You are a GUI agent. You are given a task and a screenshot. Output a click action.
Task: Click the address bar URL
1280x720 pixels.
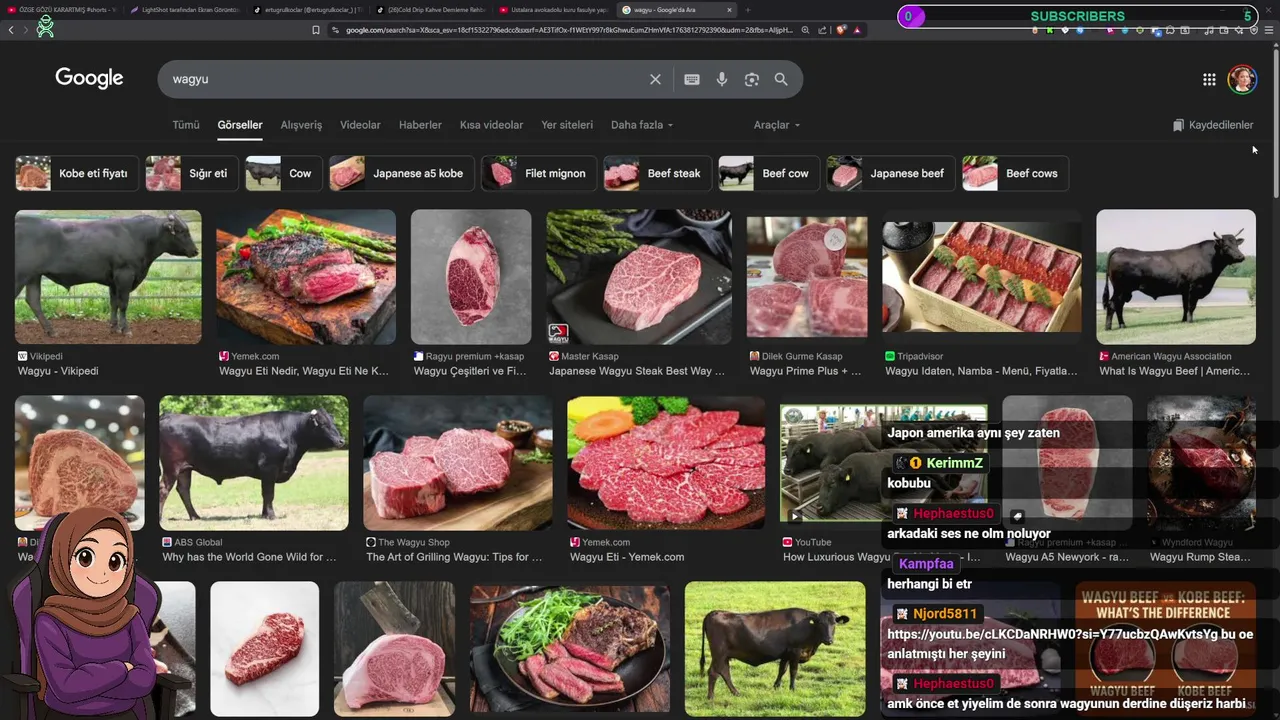click(569, 30)
